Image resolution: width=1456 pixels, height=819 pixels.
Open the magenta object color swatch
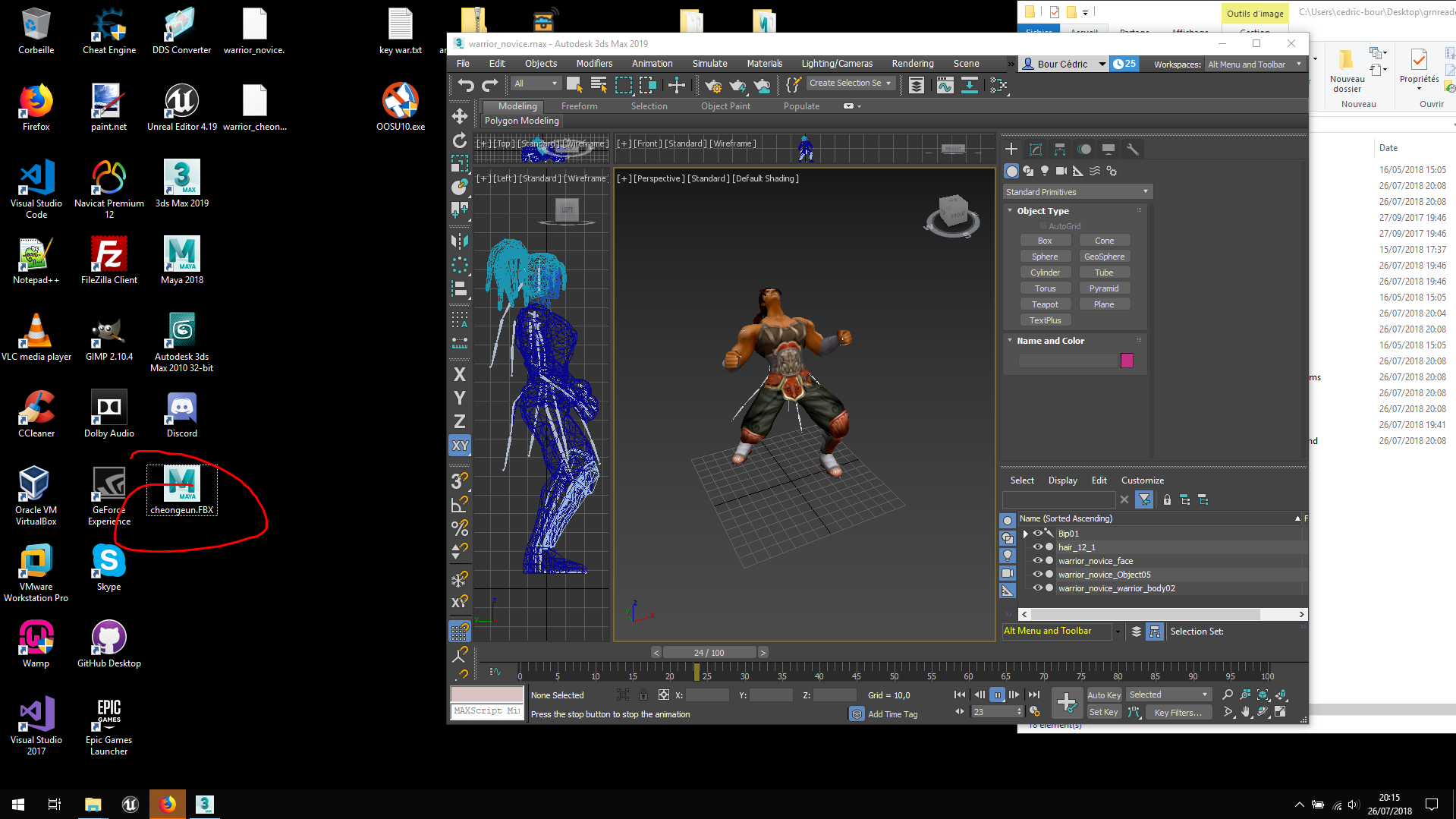tap(1127, 361)
